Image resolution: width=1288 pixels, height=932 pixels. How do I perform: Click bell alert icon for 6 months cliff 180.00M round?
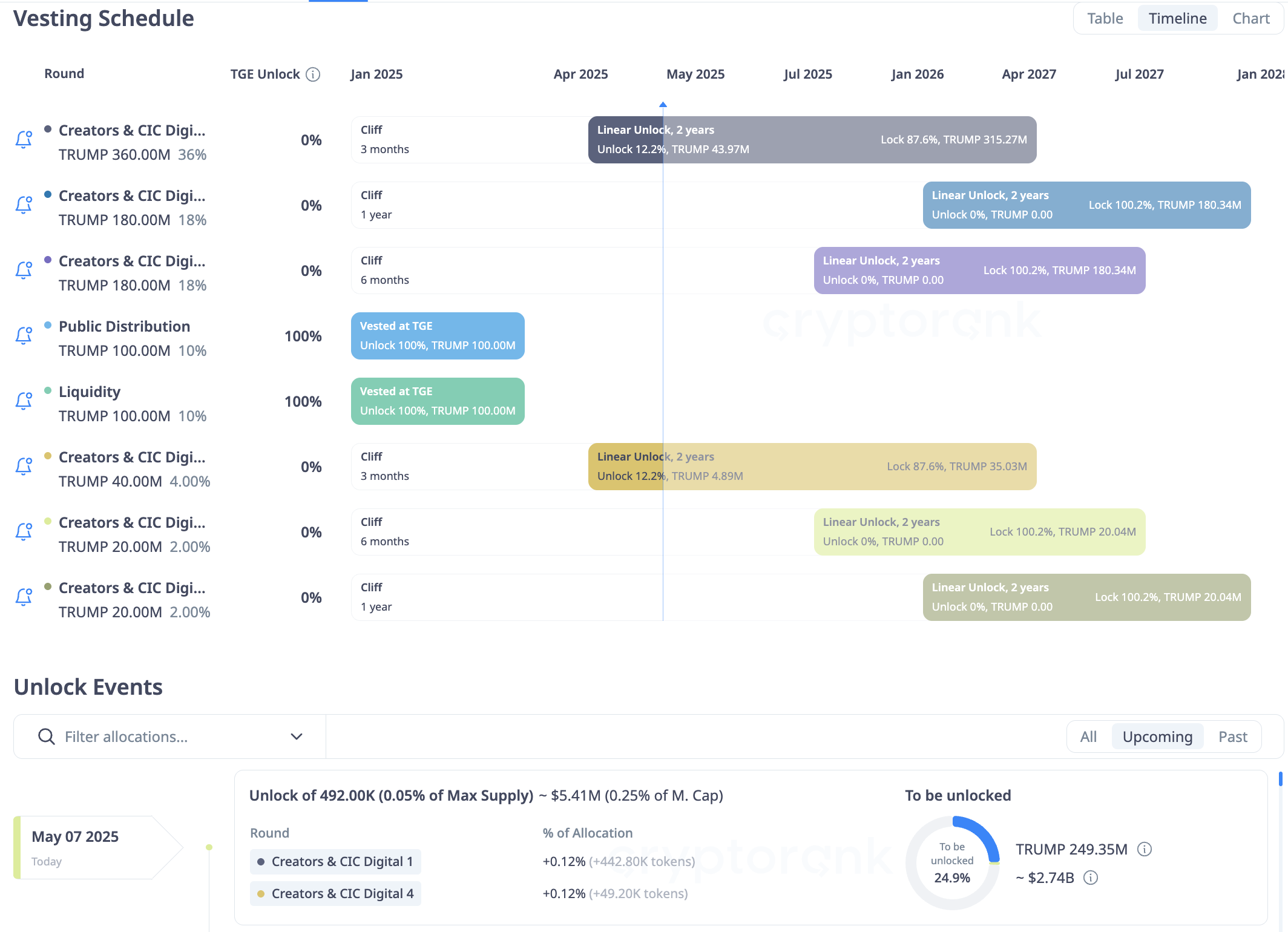click(x=24, y=271)
